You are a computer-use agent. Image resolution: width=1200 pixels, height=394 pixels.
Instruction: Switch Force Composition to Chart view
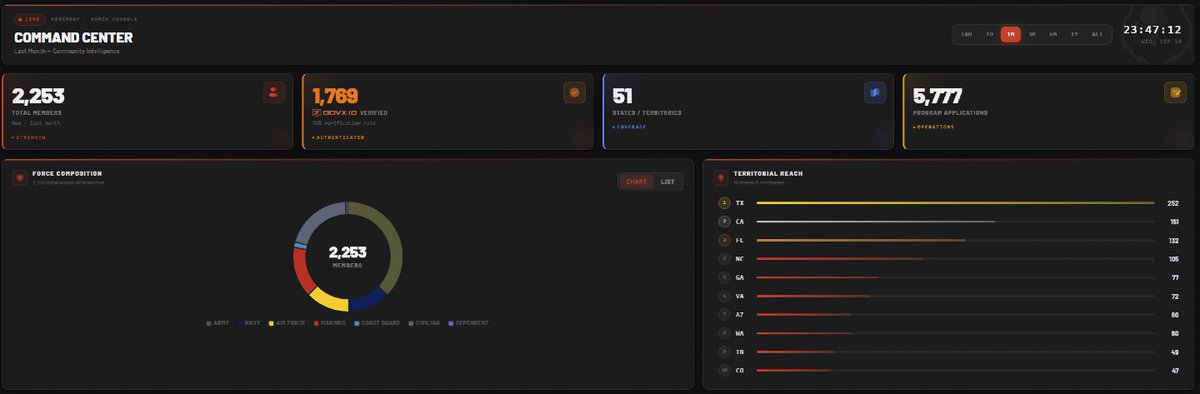[x=636, y=182]
